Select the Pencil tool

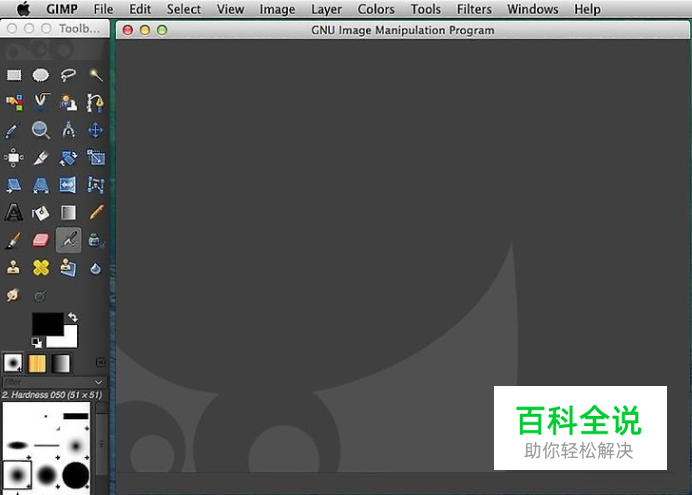pos(96,212)
